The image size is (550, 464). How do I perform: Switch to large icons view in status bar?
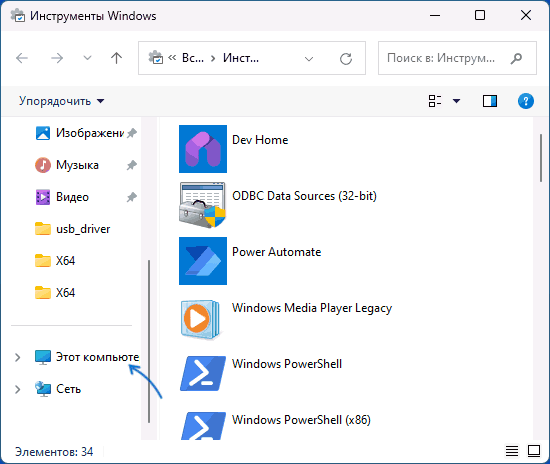click(x=534, y=451)
